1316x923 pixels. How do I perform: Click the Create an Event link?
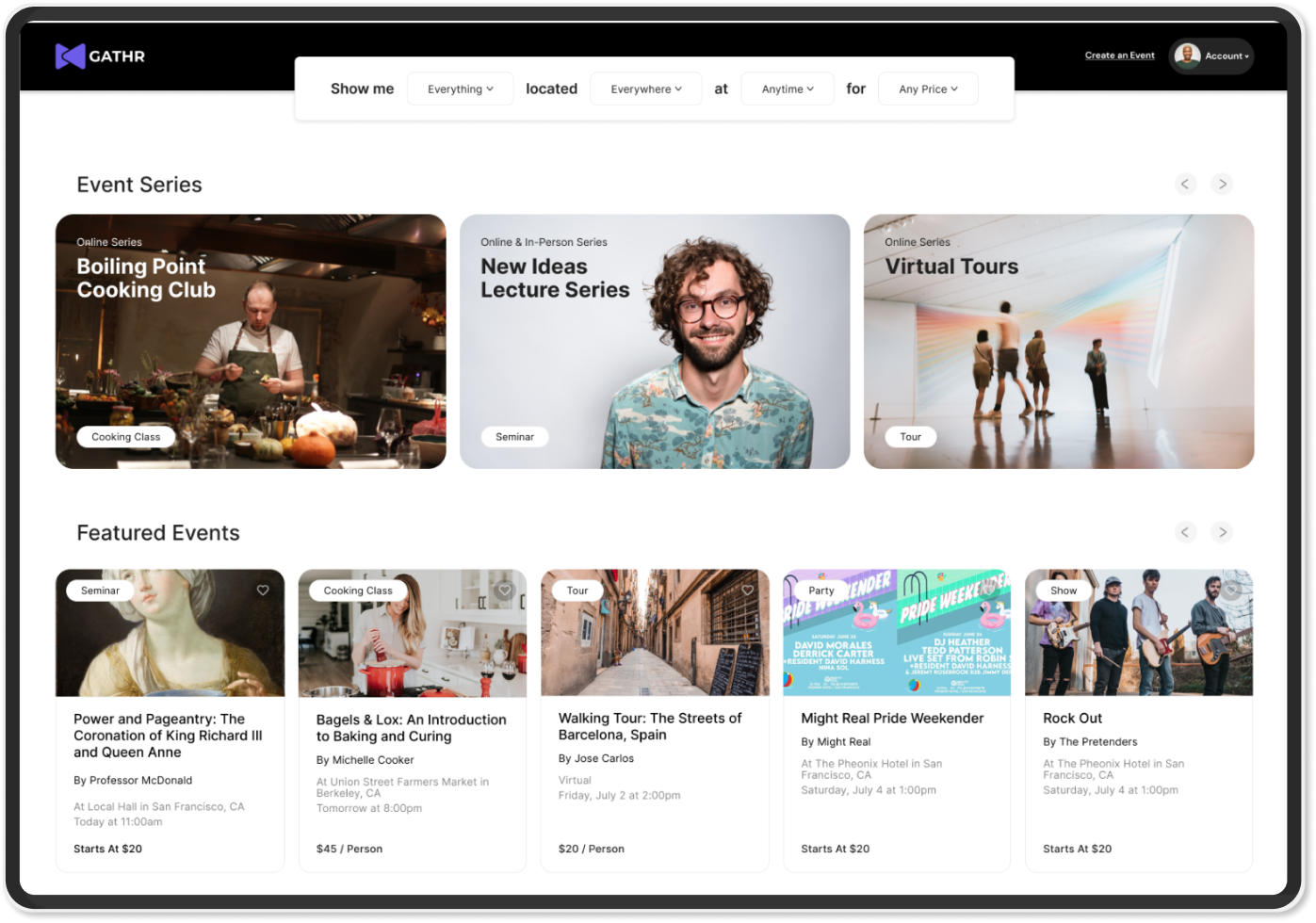pos(1119,56)
